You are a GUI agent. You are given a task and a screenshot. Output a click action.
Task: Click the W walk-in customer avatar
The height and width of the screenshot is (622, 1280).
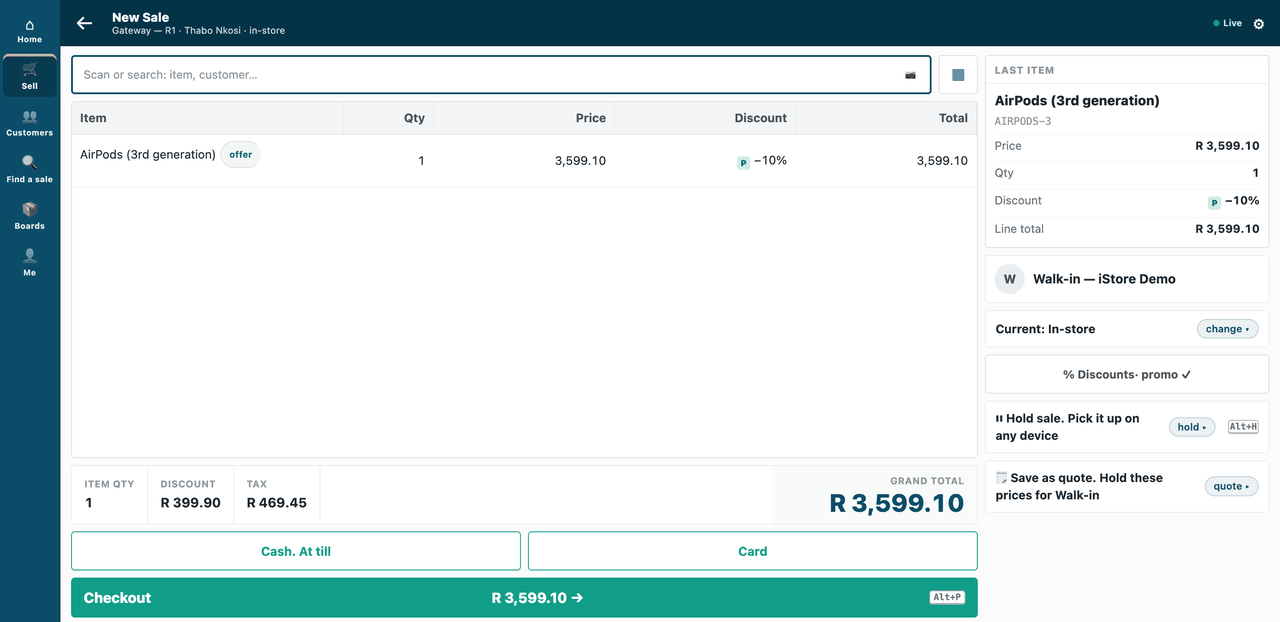coord(1009,279)
